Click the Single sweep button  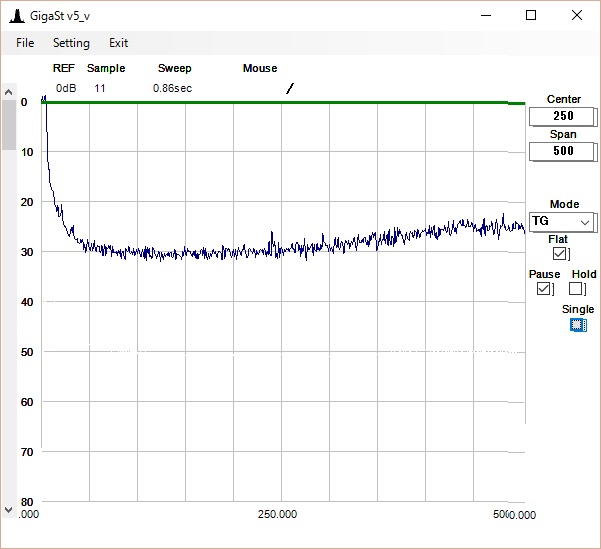pyautogui.click(x=578, y=325)
